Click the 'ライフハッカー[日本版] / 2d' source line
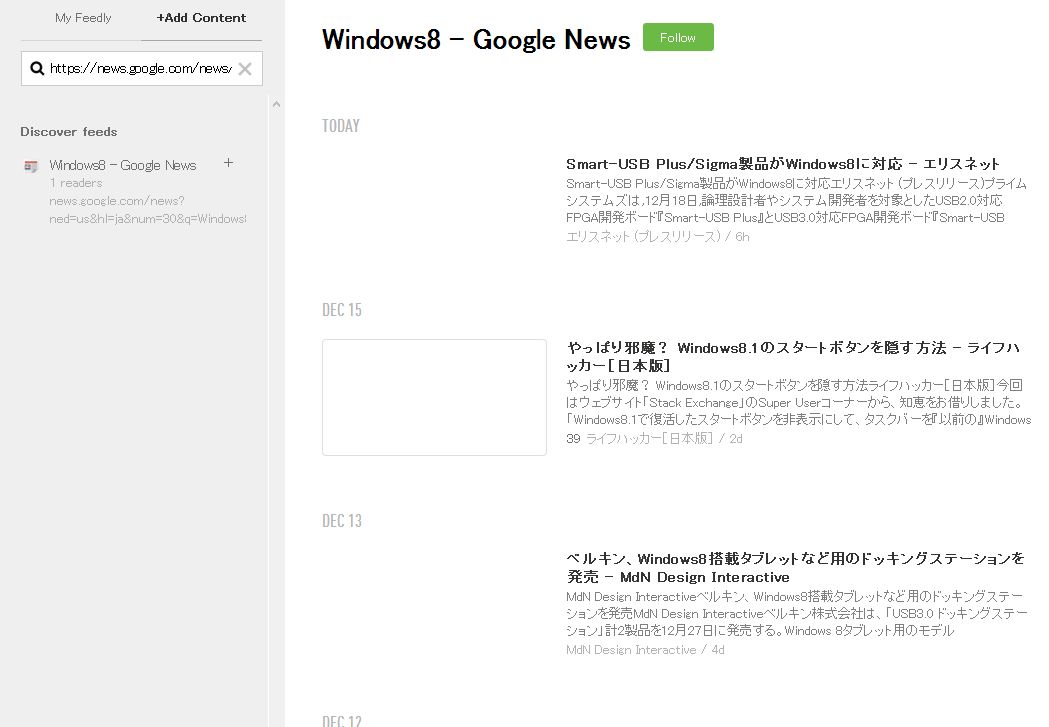This screenshot has width=1049, height=727. click(664, 439)
